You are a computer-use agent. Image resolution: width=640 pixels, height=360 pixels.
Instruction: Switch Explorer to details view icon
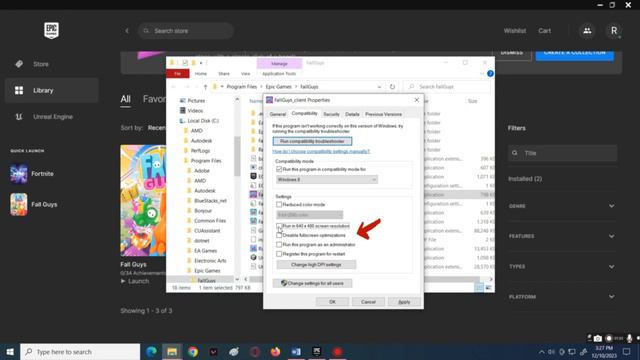pos(479,288)
